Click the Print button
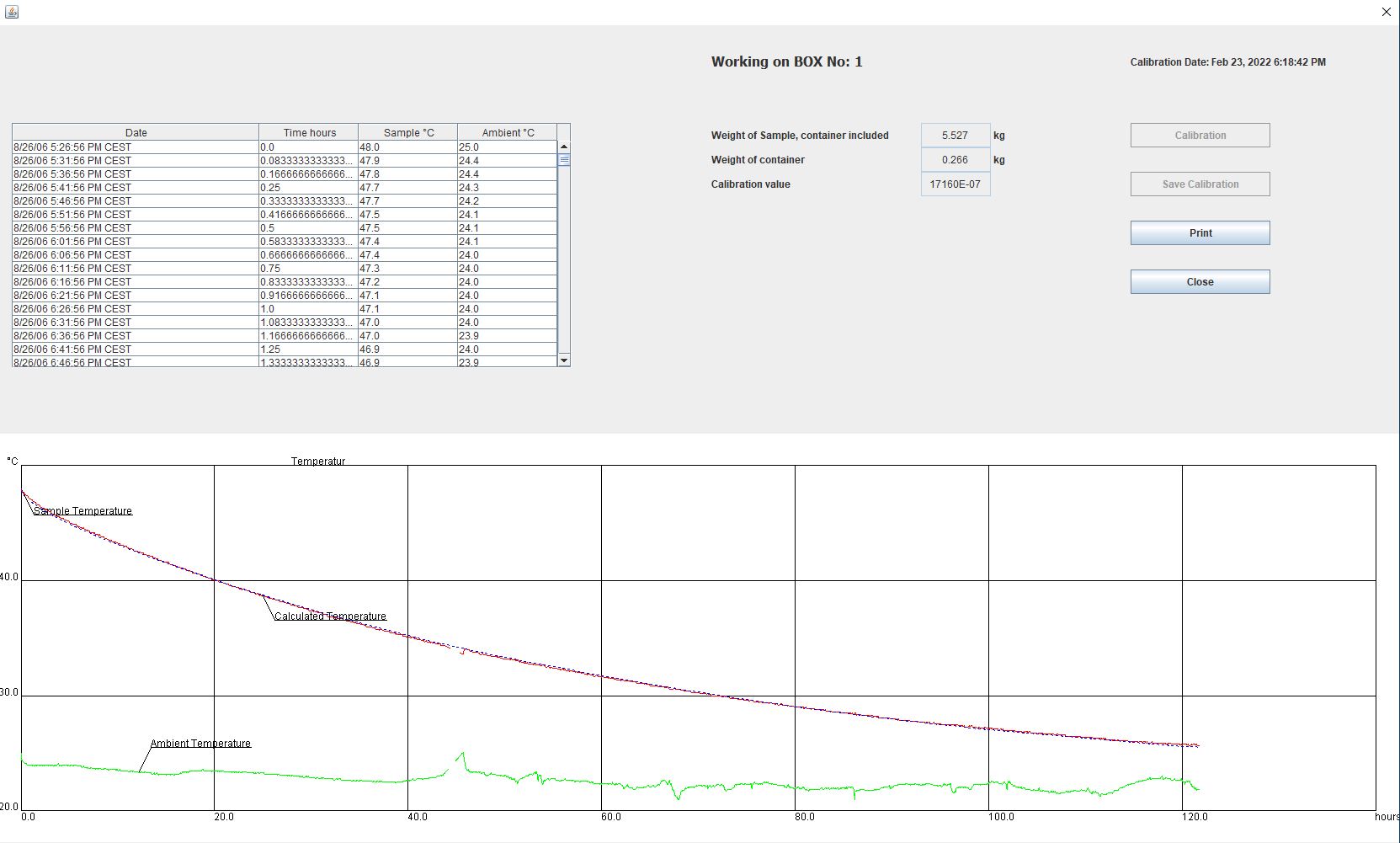Screen dimensions: 1400x843 (1200, 233)
